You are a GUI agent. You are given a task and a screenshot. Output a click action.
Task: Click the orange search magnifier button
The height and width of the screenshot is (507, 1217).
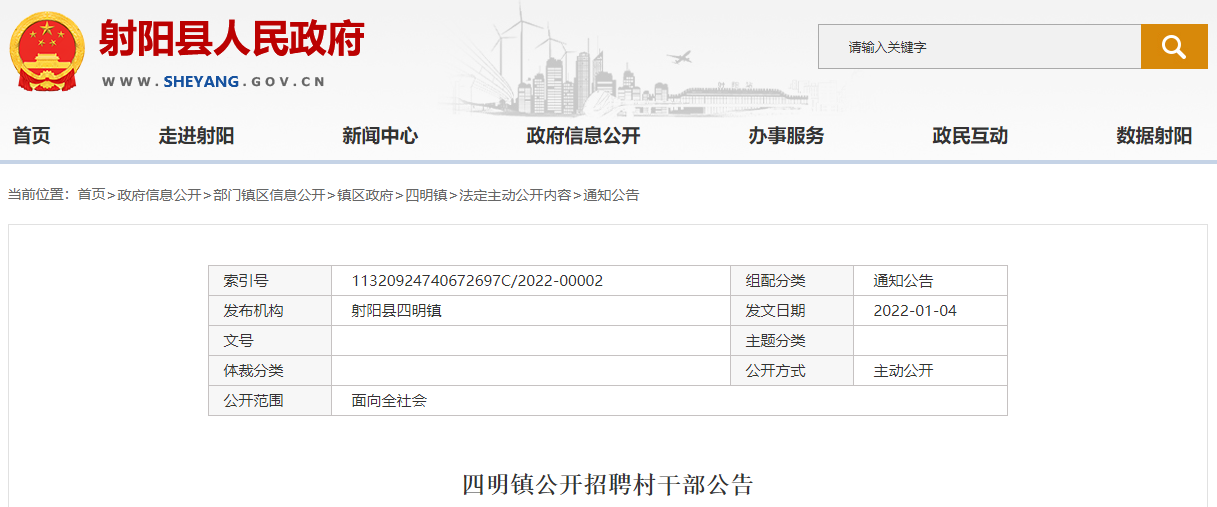point(1174,46)
